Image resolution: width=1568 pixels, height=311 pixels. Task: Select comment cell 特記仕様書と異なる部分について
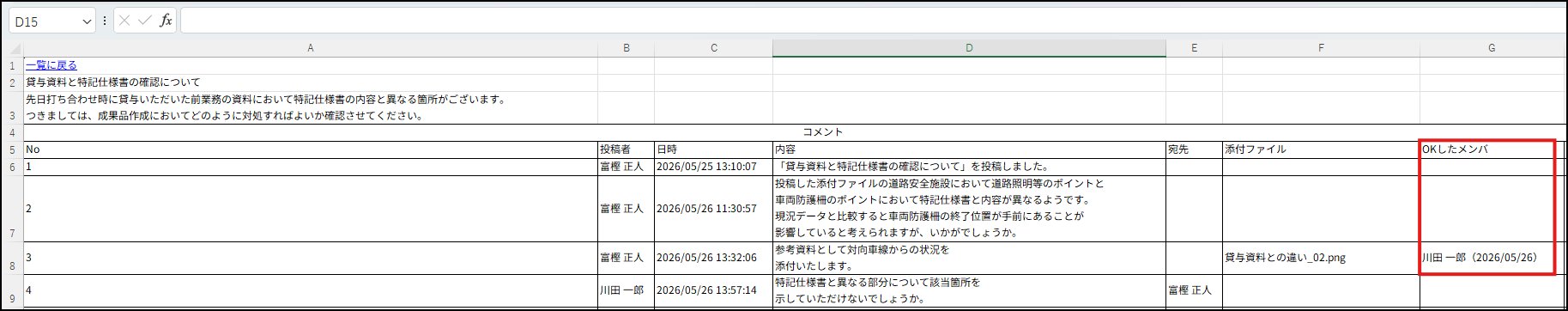pos(970,290)
